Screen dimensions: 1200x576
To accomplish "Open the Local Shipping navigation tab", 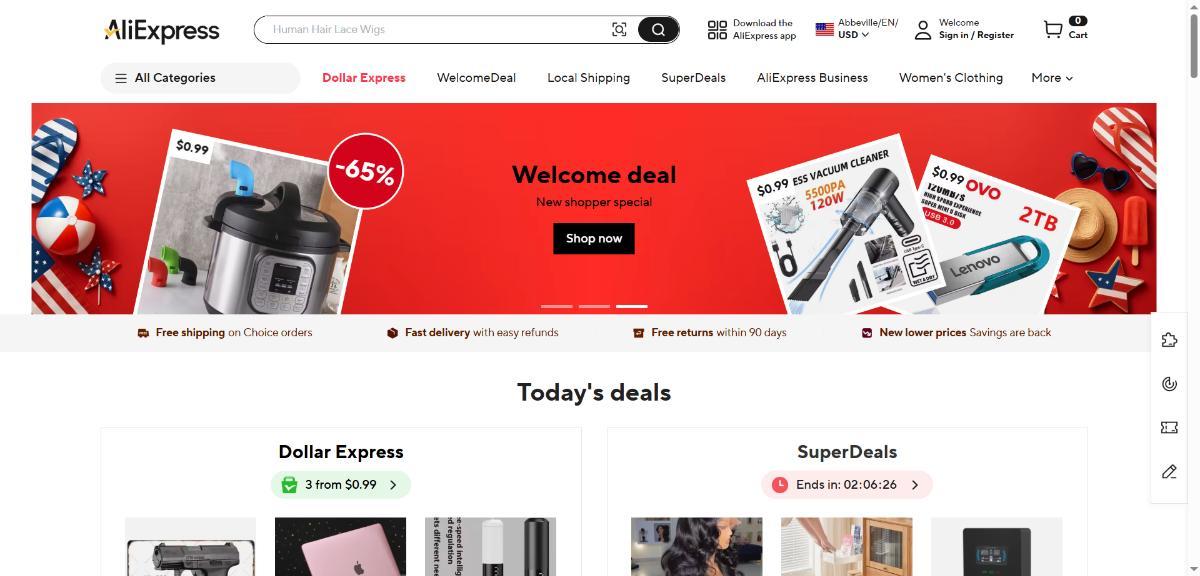I will (x=588, y=77).
